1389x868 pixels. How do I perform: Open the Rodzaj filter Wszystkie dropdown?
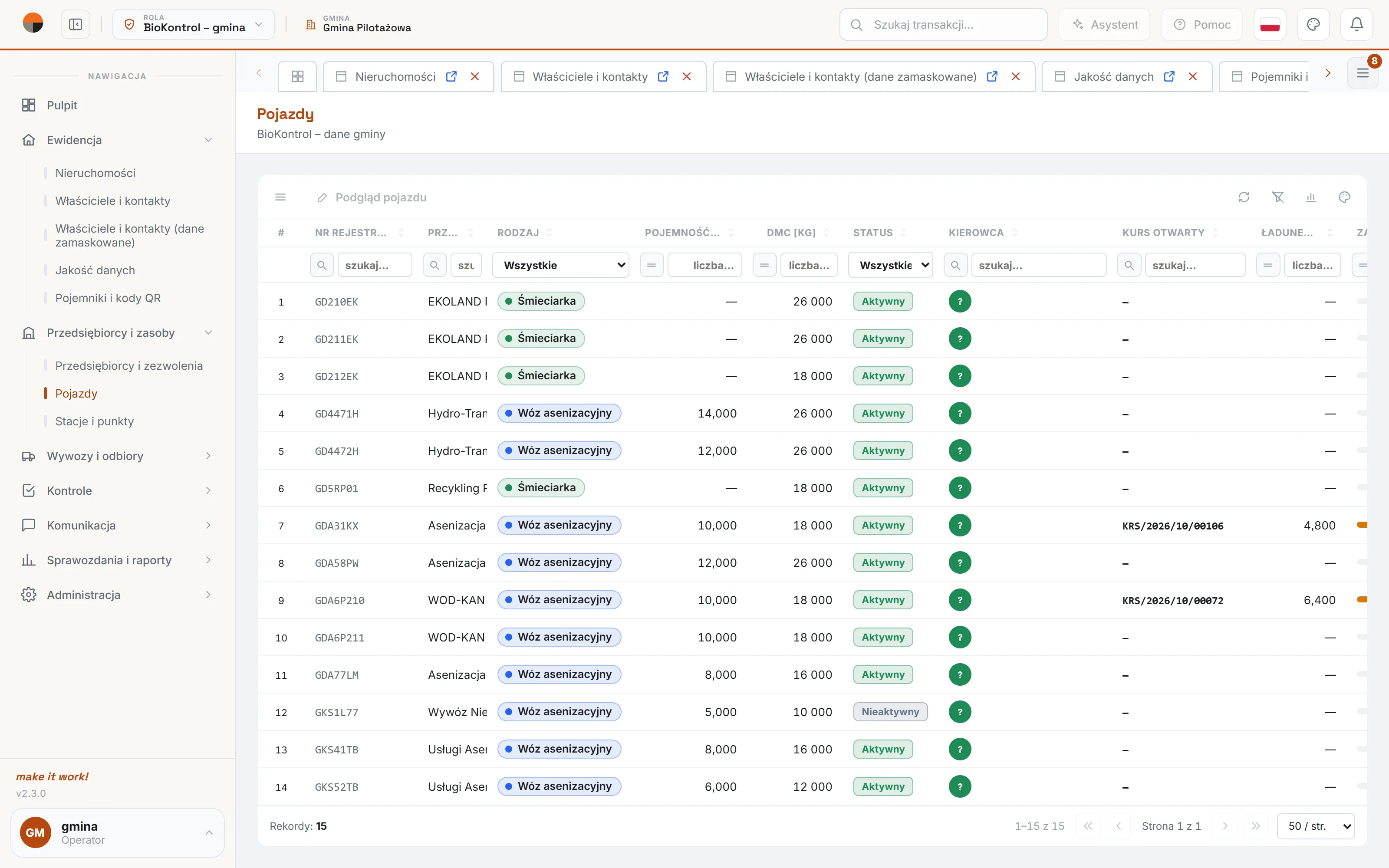[x=561, y=265]
